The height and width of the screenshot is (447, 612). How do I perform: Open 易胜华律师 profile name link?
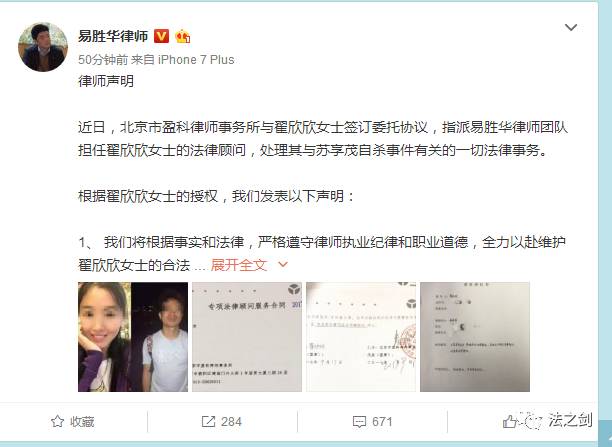coord(113,36)
